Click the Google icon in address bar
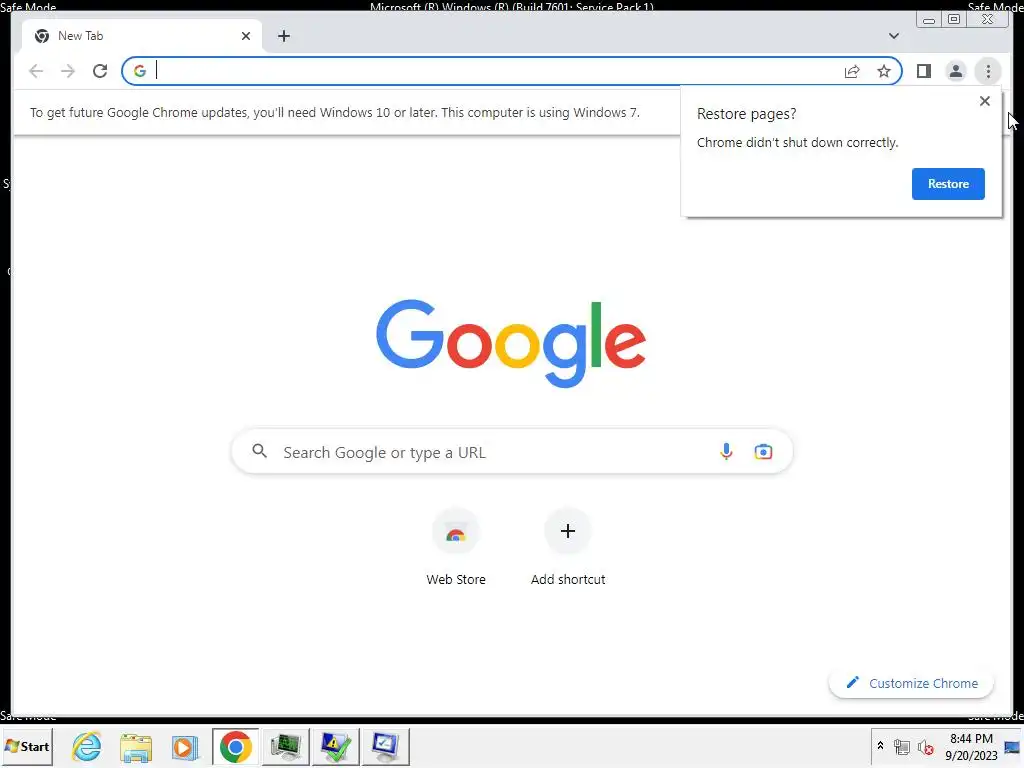This screenshot has height=768, width=1024. 140,71
